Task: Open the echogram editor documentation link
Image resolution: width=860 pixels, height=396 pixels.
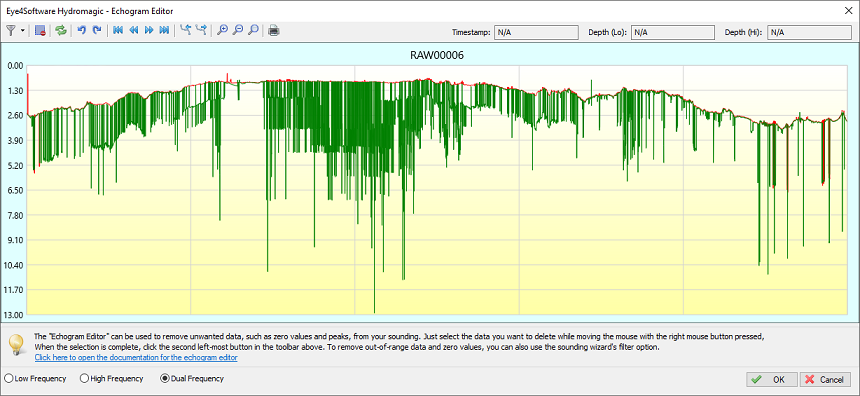Action: point(136,358)
